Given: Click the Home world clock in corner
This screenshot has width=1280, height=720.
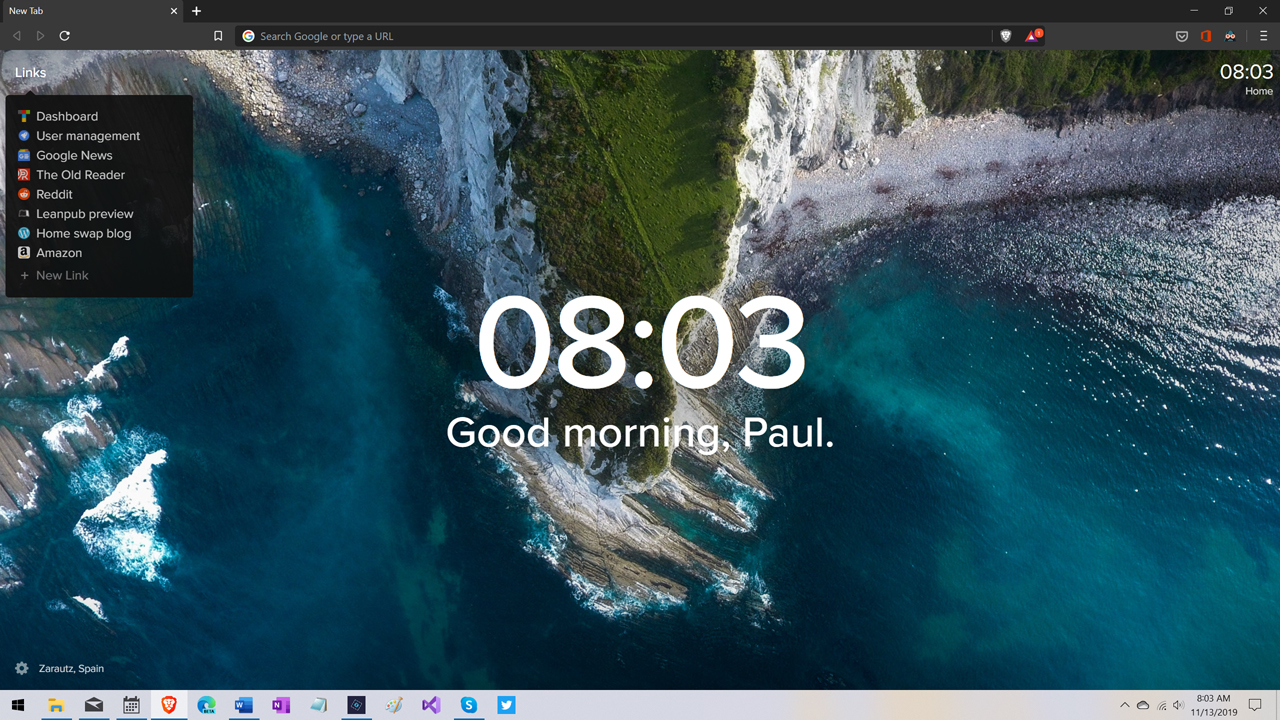Looking at the screenshot, I should pos(1246,78).
